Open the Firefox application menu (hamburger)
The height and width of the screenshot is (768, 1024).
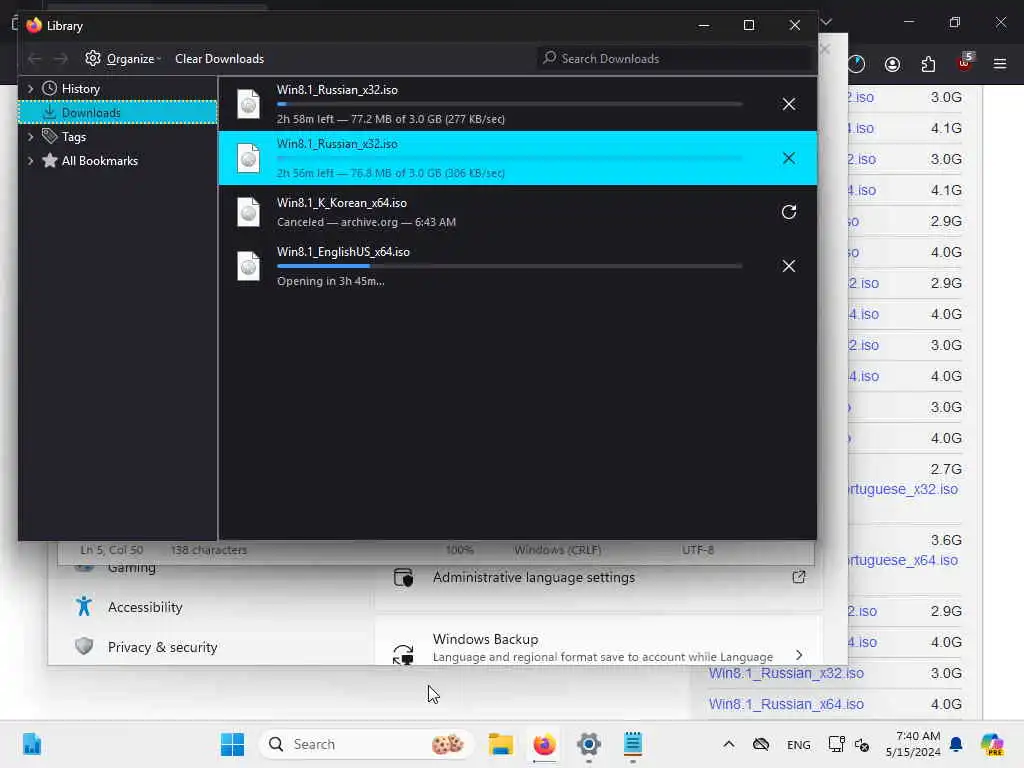(999, 64)
